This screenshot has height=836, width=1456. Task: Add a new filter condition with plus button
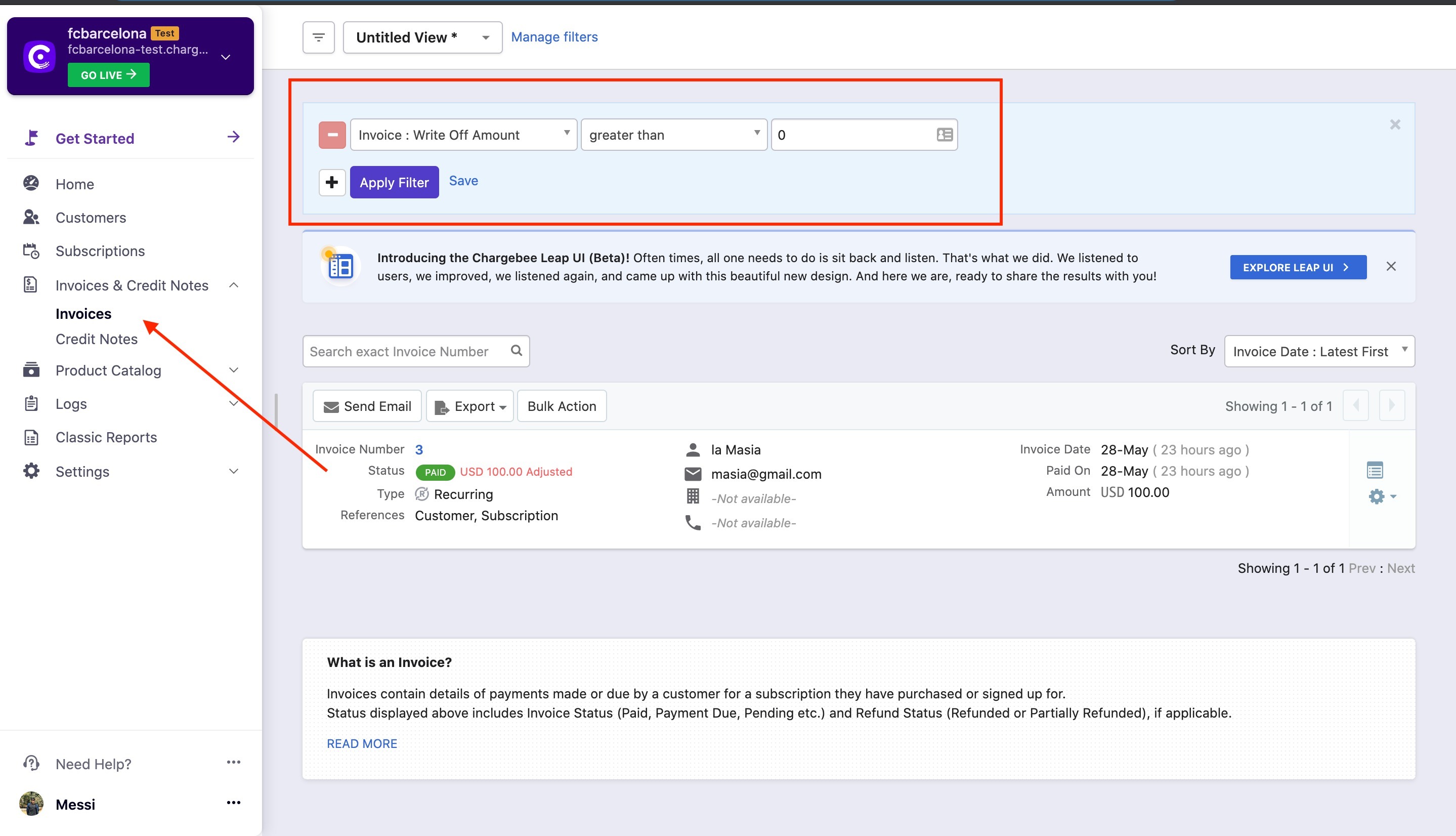click(x=332, y=183)
